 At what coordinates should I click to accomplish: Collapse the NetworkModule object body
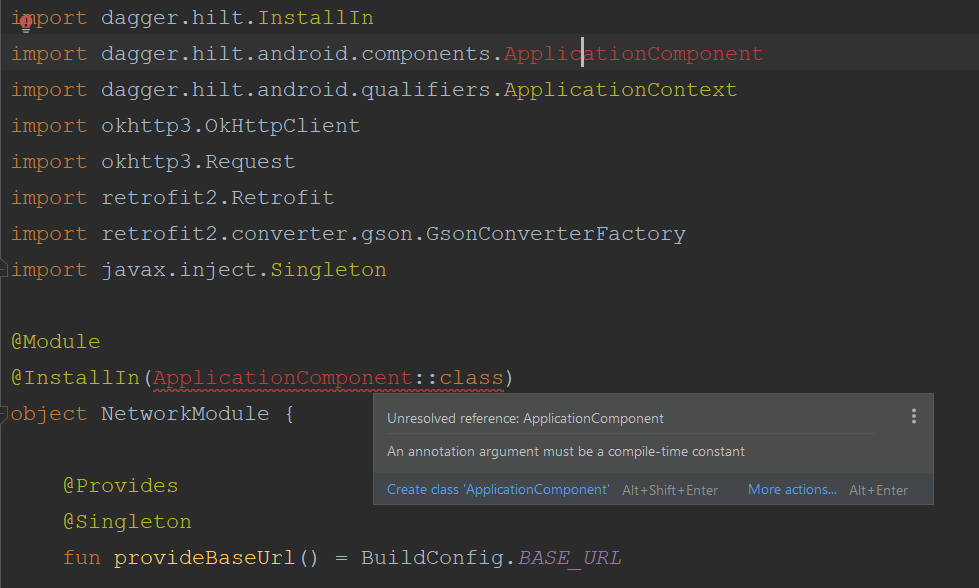[x=4, y=413]
